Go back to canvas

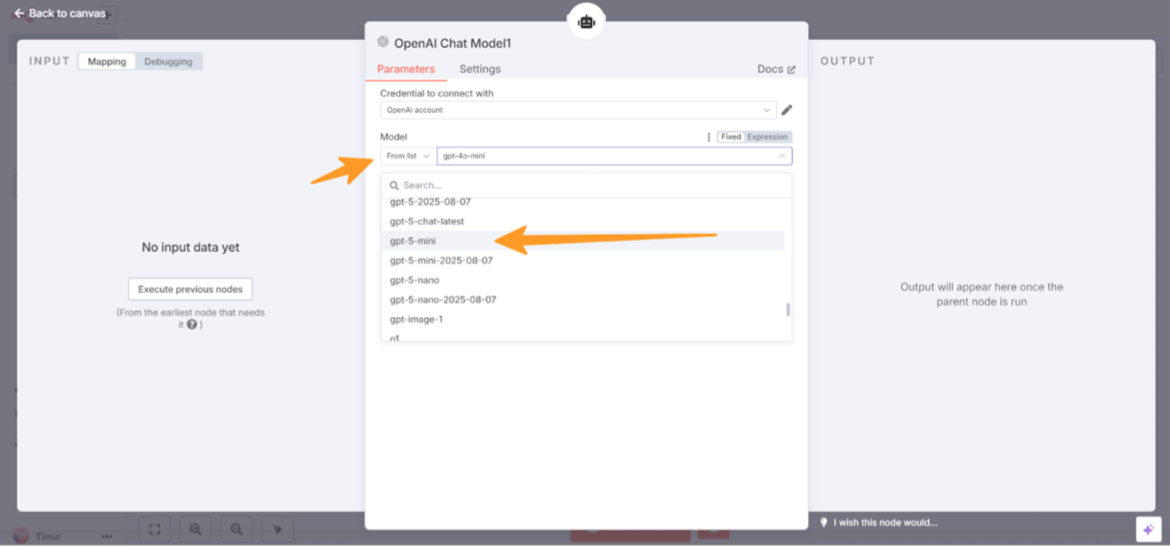[59, 13]
